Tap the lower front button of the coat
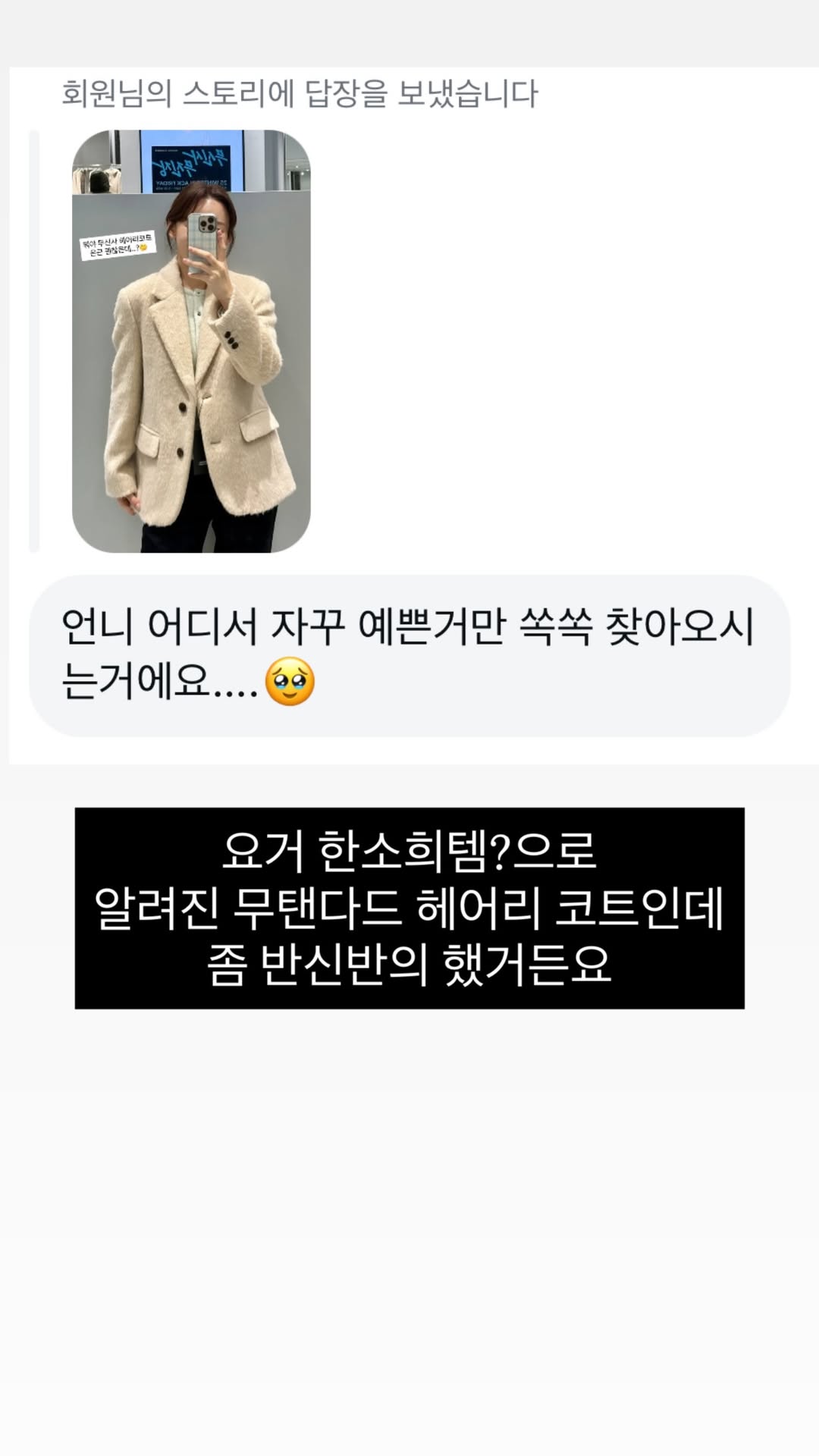The width and height of the screenshot is (819, 1456). tap(181, 453)
